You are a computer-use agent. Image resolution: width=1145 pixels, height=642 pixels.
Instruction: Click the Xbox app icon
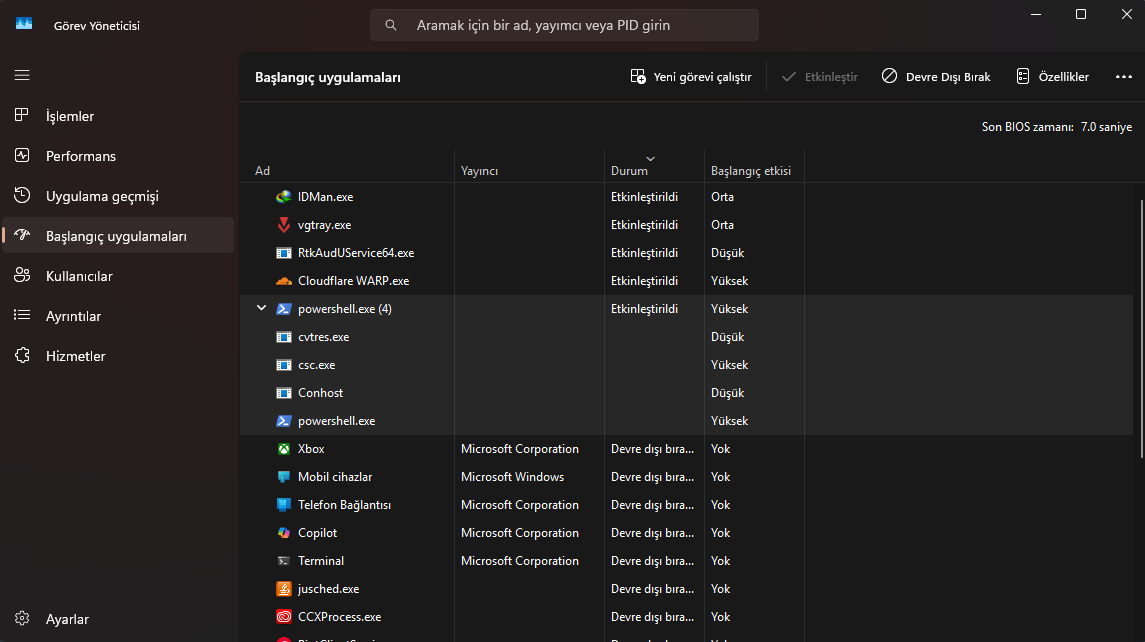[x=284, y=448]
